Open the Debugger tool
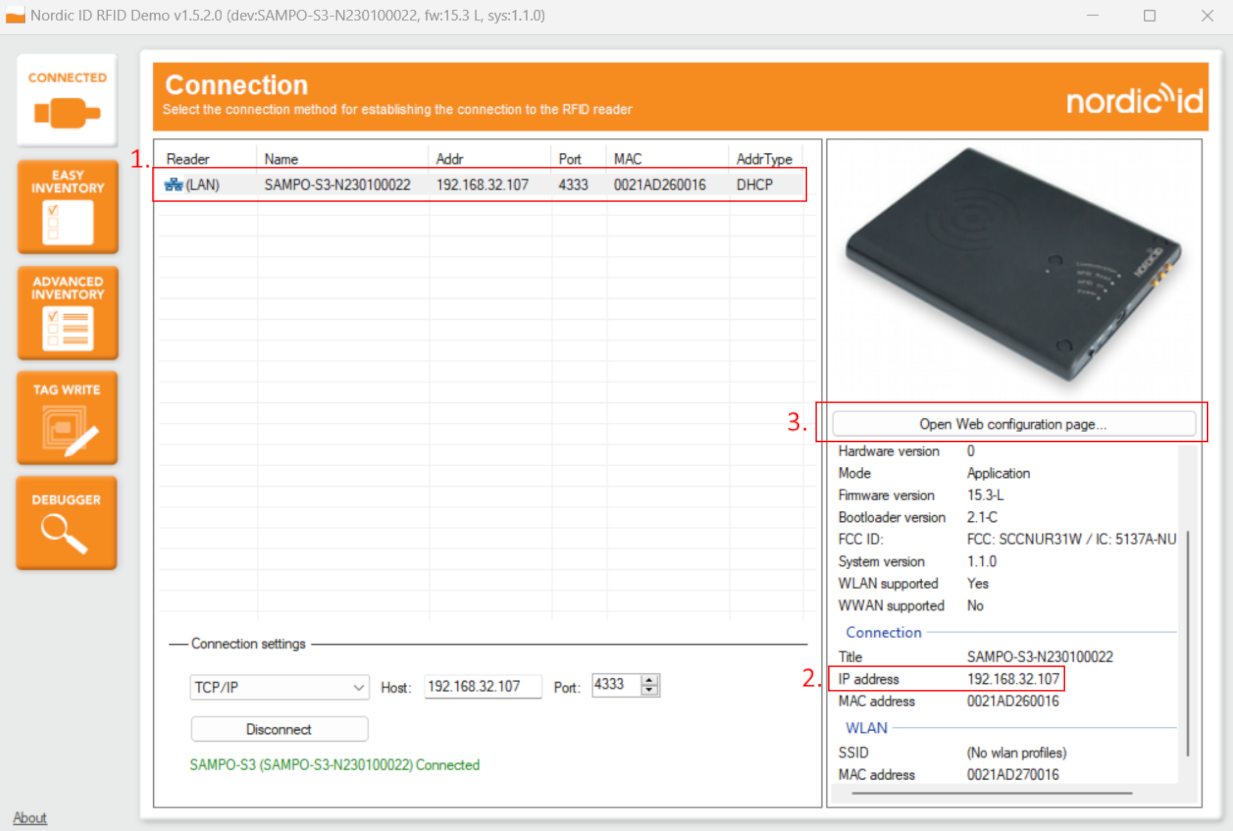This screenshot has height=831, width=1233. click(x=67, y=523)
